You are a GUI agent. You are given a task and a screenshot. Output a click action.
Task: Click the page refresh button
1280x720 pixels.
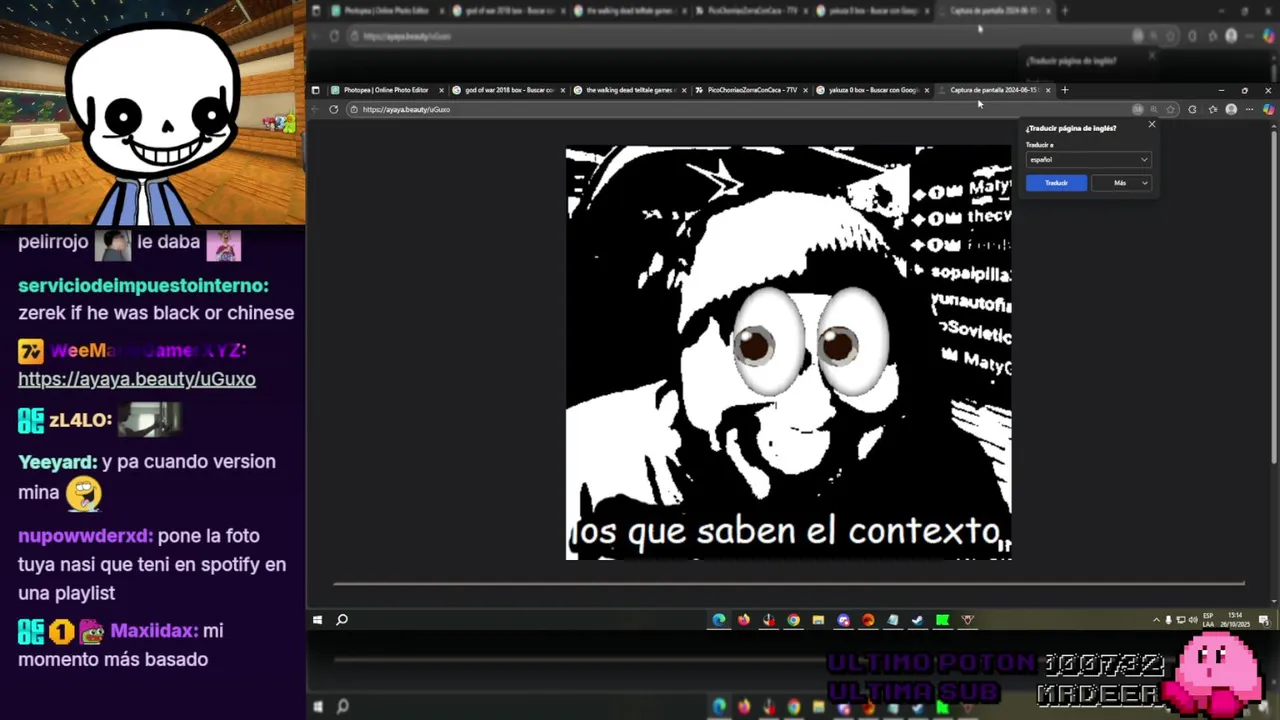333,109
